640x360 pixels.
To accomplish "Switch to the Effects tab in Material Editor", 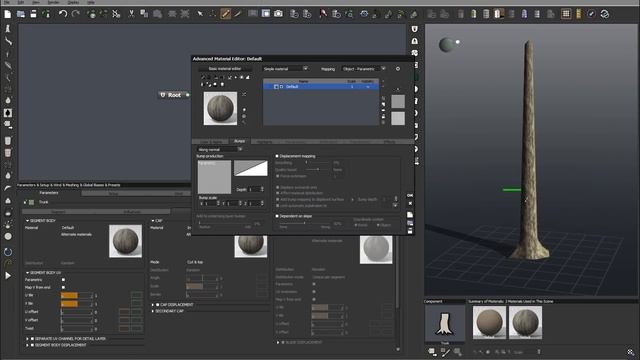I will (390, 142).
